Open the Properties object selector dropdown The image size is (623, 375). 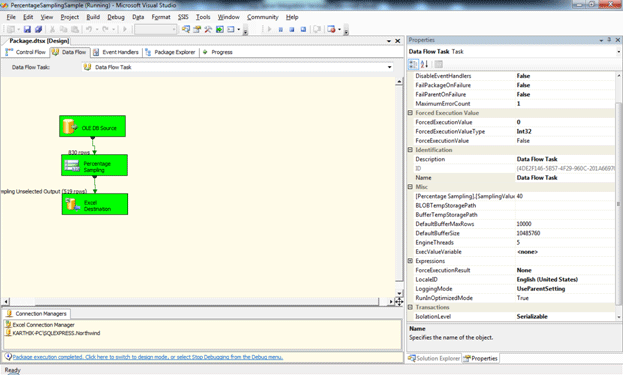[618, 52]
